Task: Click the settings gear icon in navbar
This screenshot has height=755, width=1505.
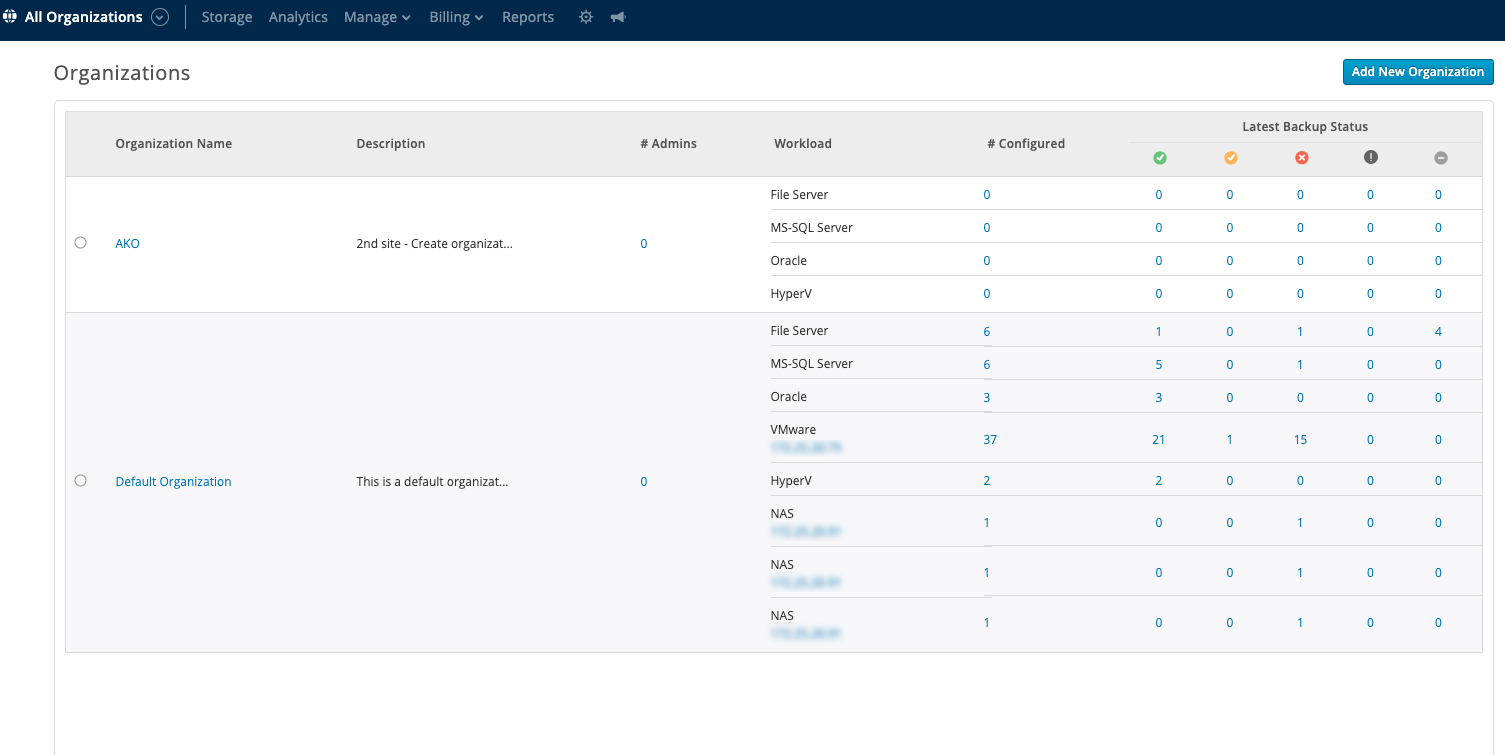Action: point(586,17)
